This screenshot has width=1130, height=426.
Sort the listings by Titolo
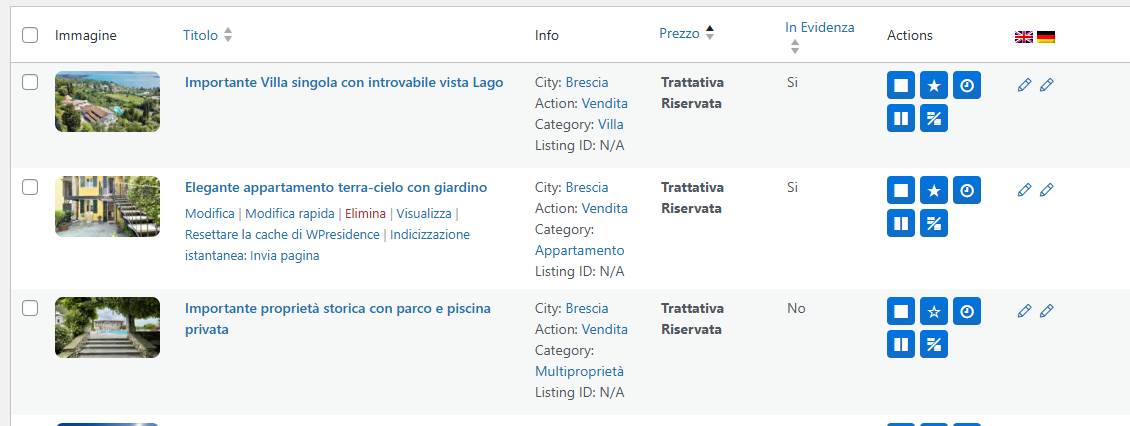[x=201, y=35]
